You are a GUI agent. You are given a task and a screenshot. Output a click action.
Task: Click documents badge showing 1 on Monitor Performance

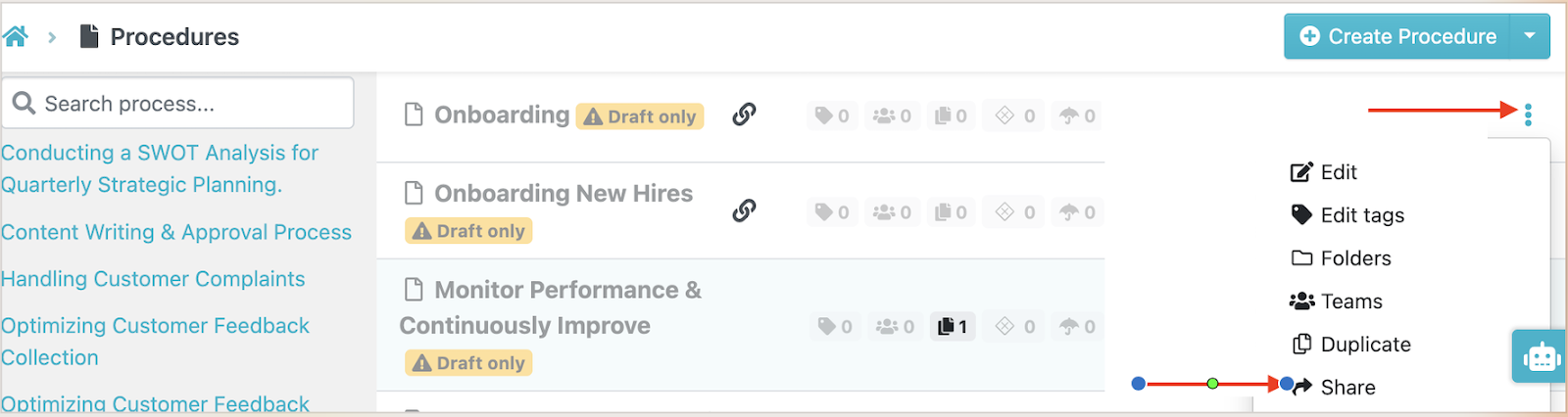952,326
